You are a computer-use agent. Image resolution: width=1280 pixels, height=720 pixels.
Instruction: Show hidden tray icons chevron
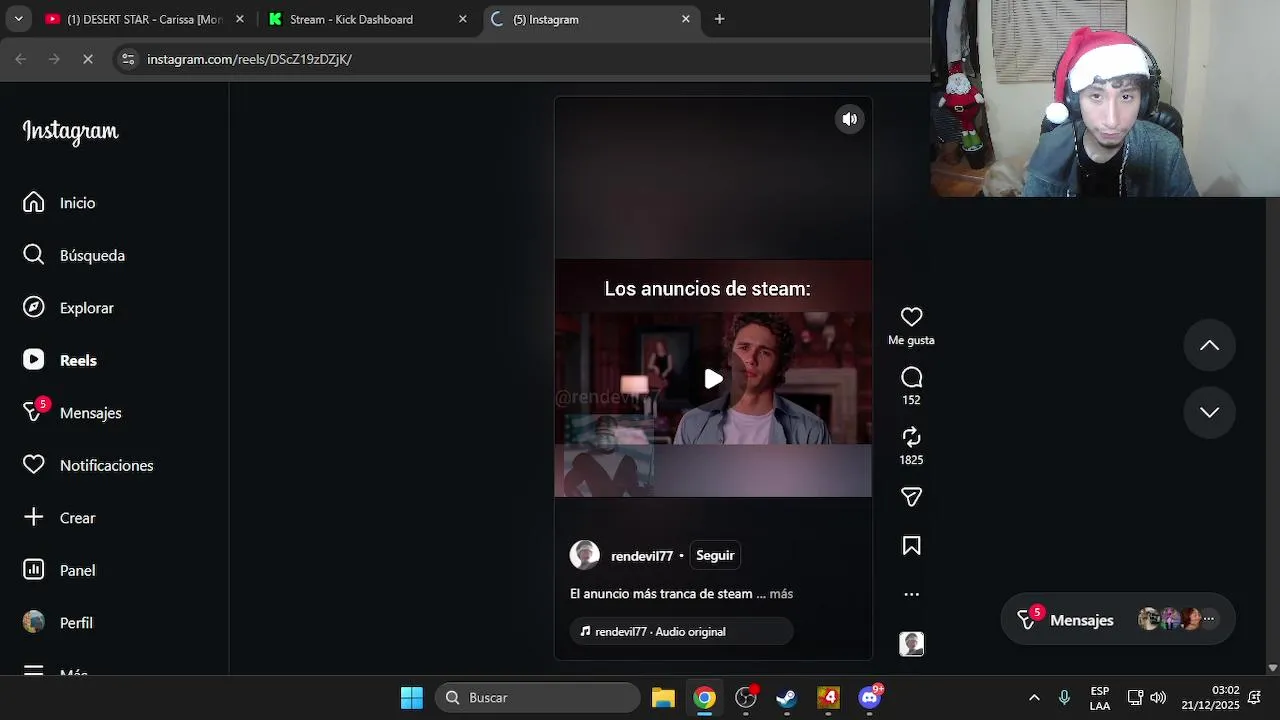[x=1034, y=698]
